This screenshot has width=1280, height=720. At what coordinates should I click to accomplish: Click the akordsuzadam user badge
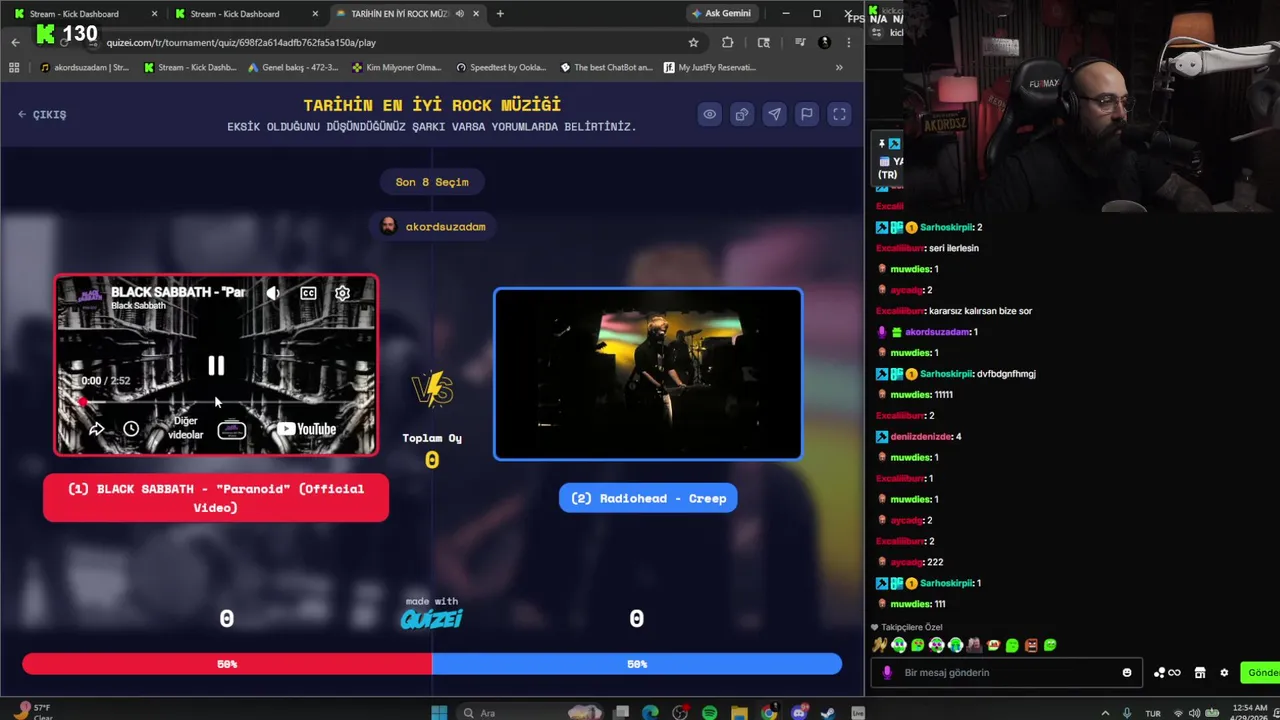[x=432, y=227]
